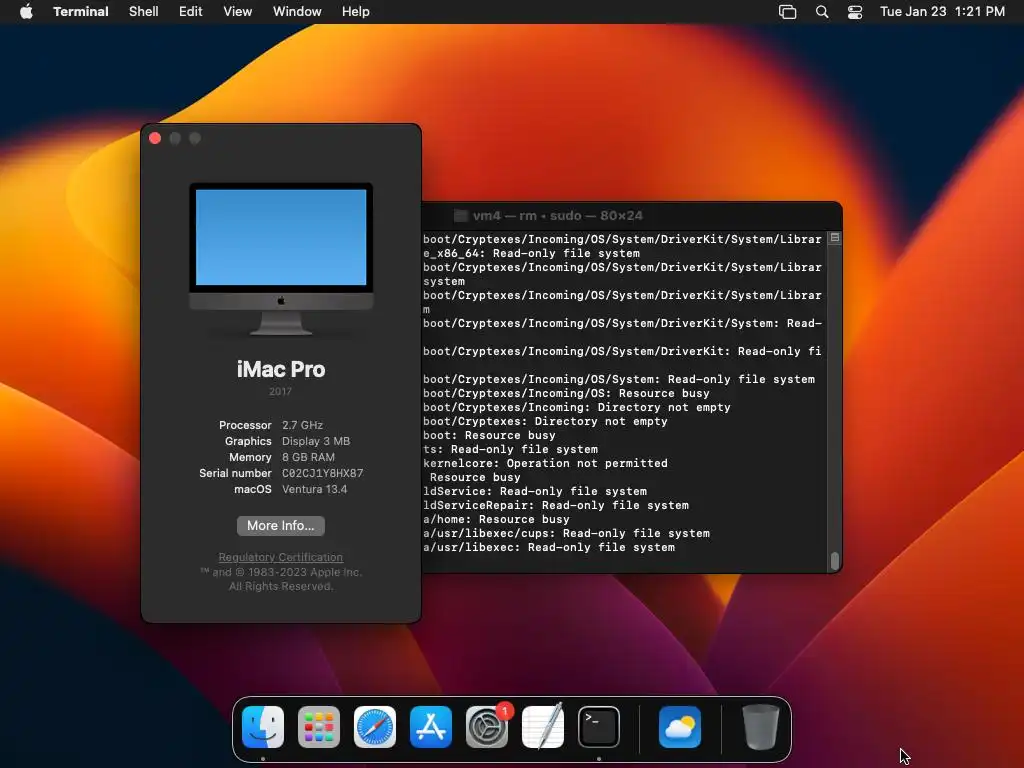Screen dimensions: 1024x768
Task: Open the Shell menu
Action: (x=144, y=11)
